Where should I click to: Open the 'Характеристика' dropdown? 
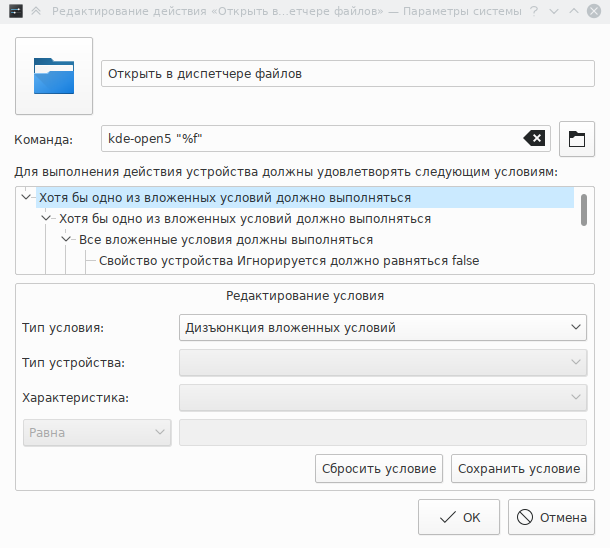(382, 397)
